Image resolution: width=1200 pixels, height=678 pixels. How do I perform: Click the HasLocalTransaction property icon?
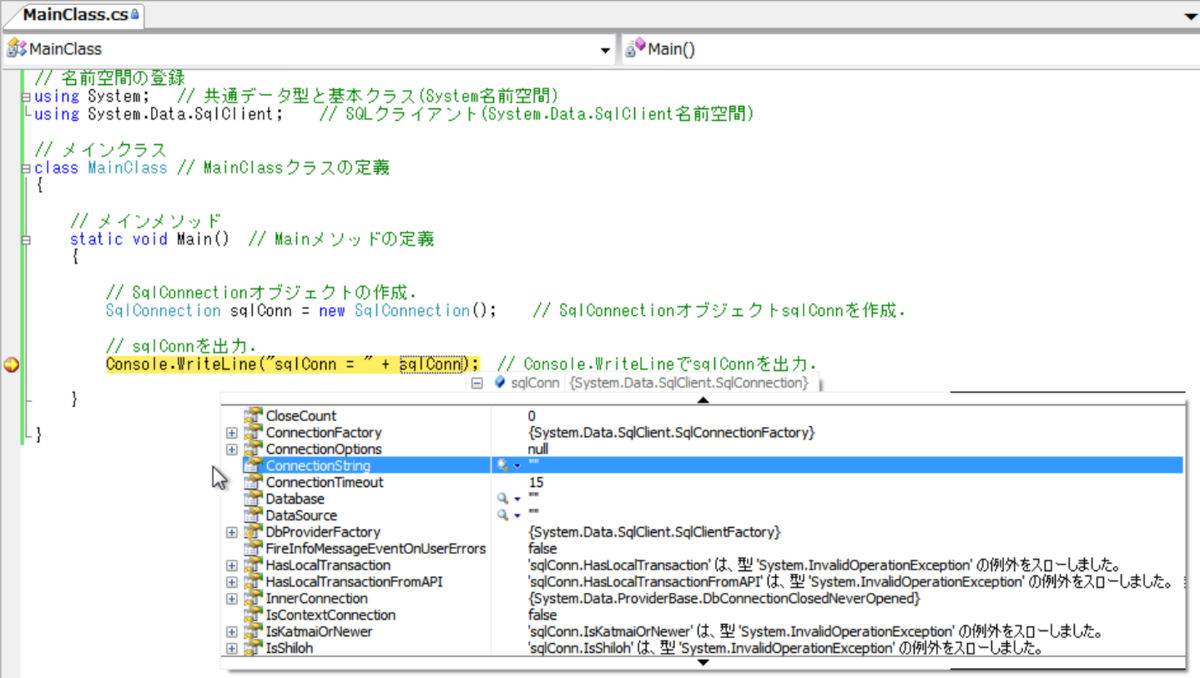253,565
